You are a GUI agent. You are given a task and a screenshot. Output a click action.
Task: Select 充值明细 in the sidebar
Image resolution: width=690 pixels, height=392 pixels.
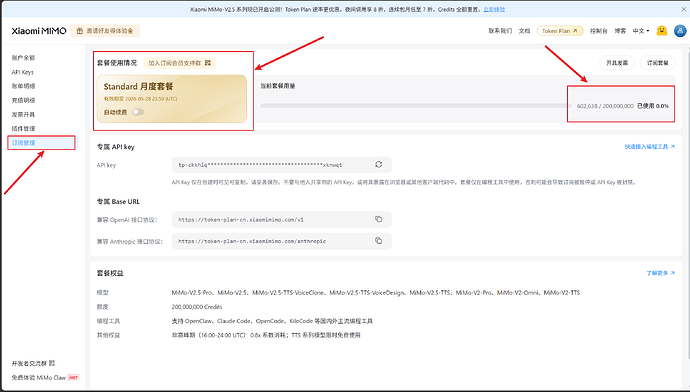(x=23, y=100)
